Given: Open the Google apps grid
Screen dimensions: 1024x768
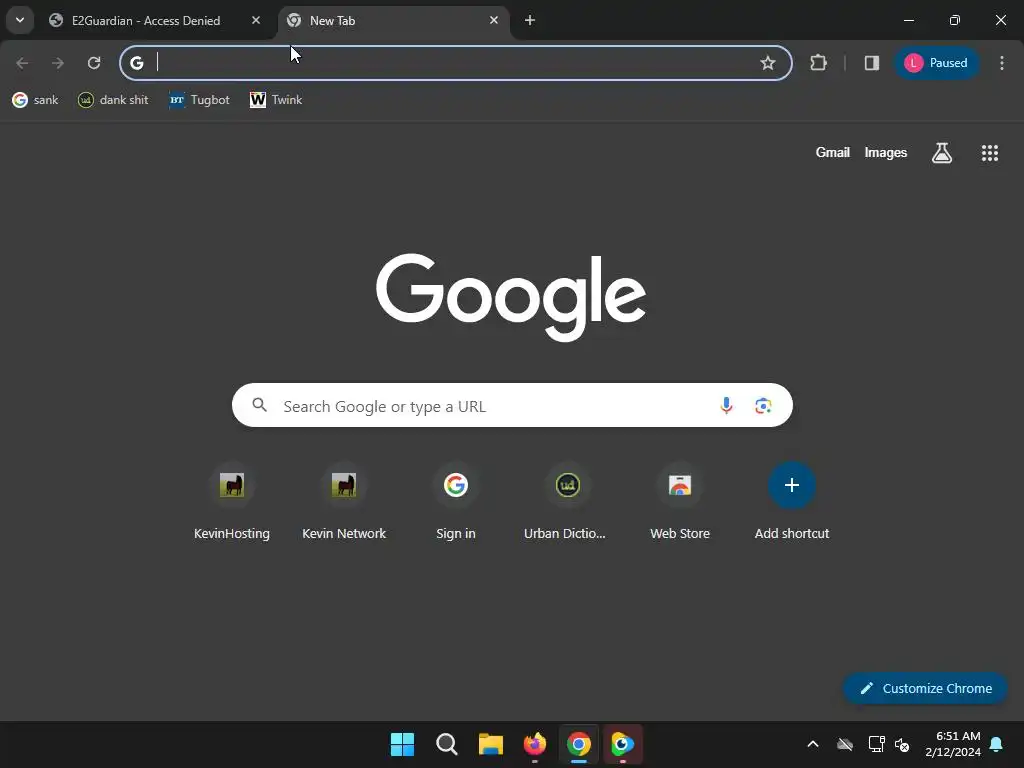Looking at the screenshot, I should pyautogui.click(x=989, y=153).
